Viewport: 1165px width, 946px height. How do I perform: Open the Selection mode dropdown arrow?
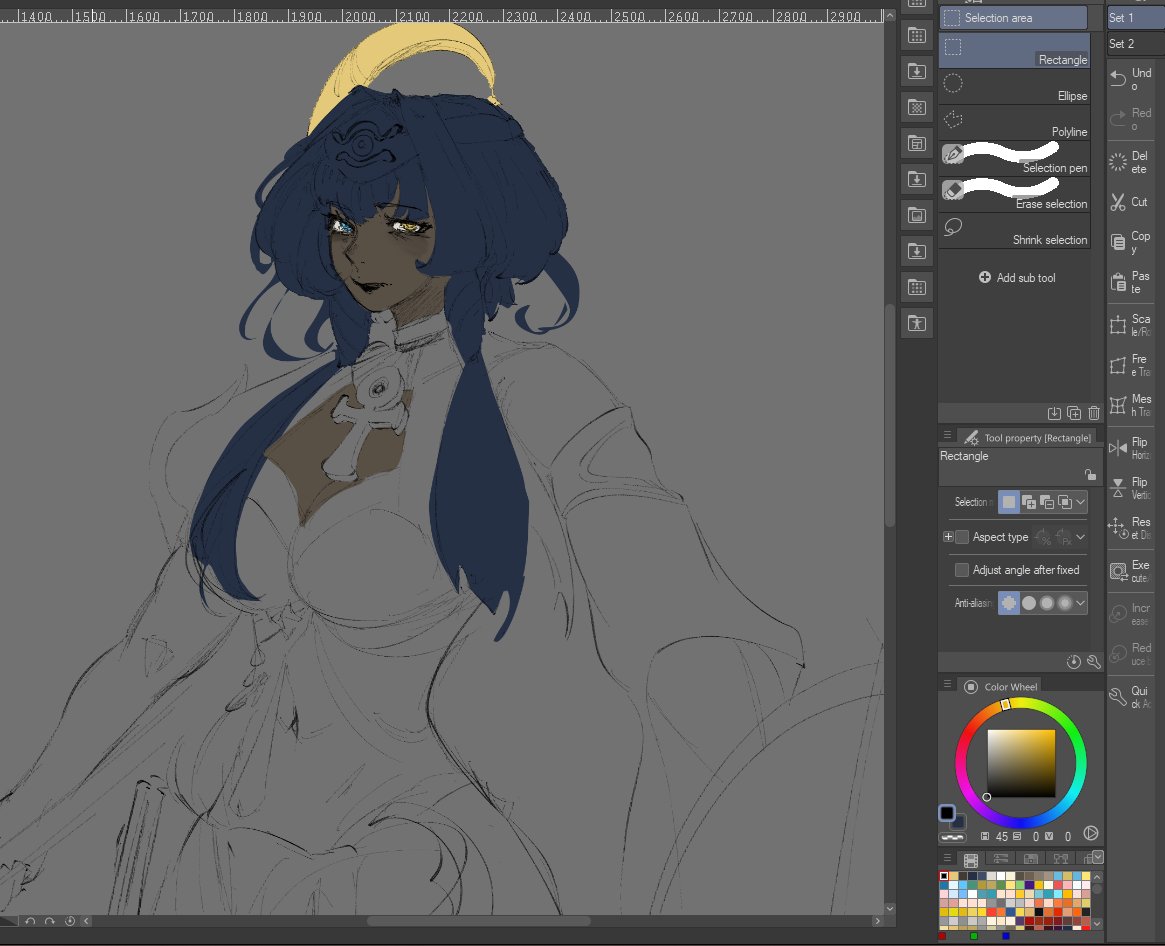coord(1080,502)
